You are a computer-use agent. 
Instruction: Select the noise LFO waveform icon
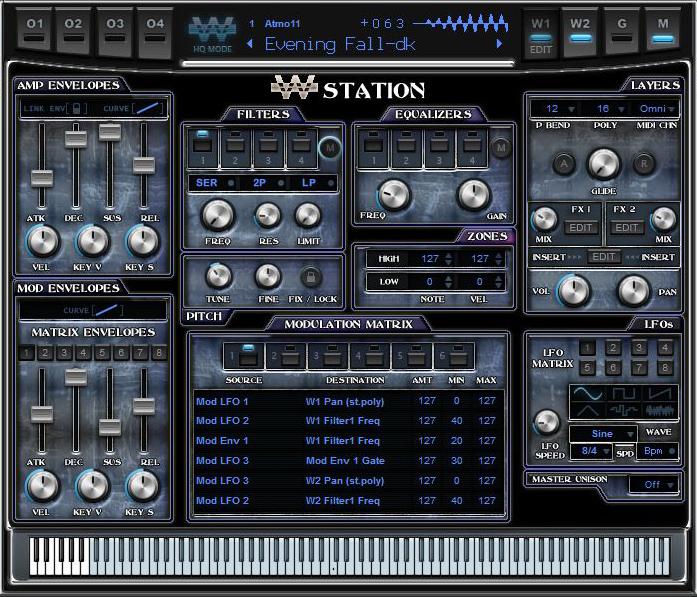(x=660, y=411)
